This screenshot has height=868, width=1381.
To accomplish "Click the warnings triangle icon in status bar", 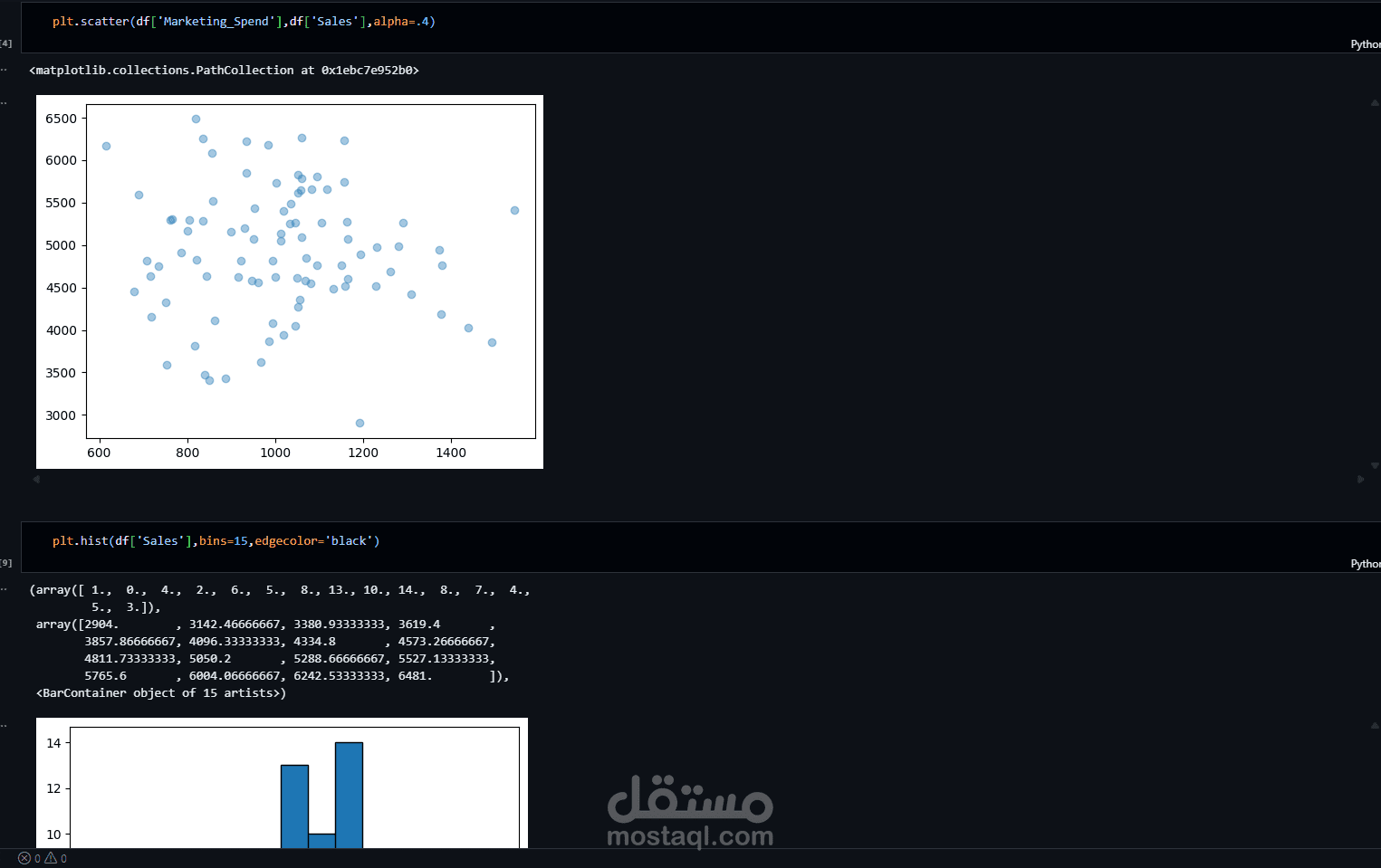I will (51, 858).
